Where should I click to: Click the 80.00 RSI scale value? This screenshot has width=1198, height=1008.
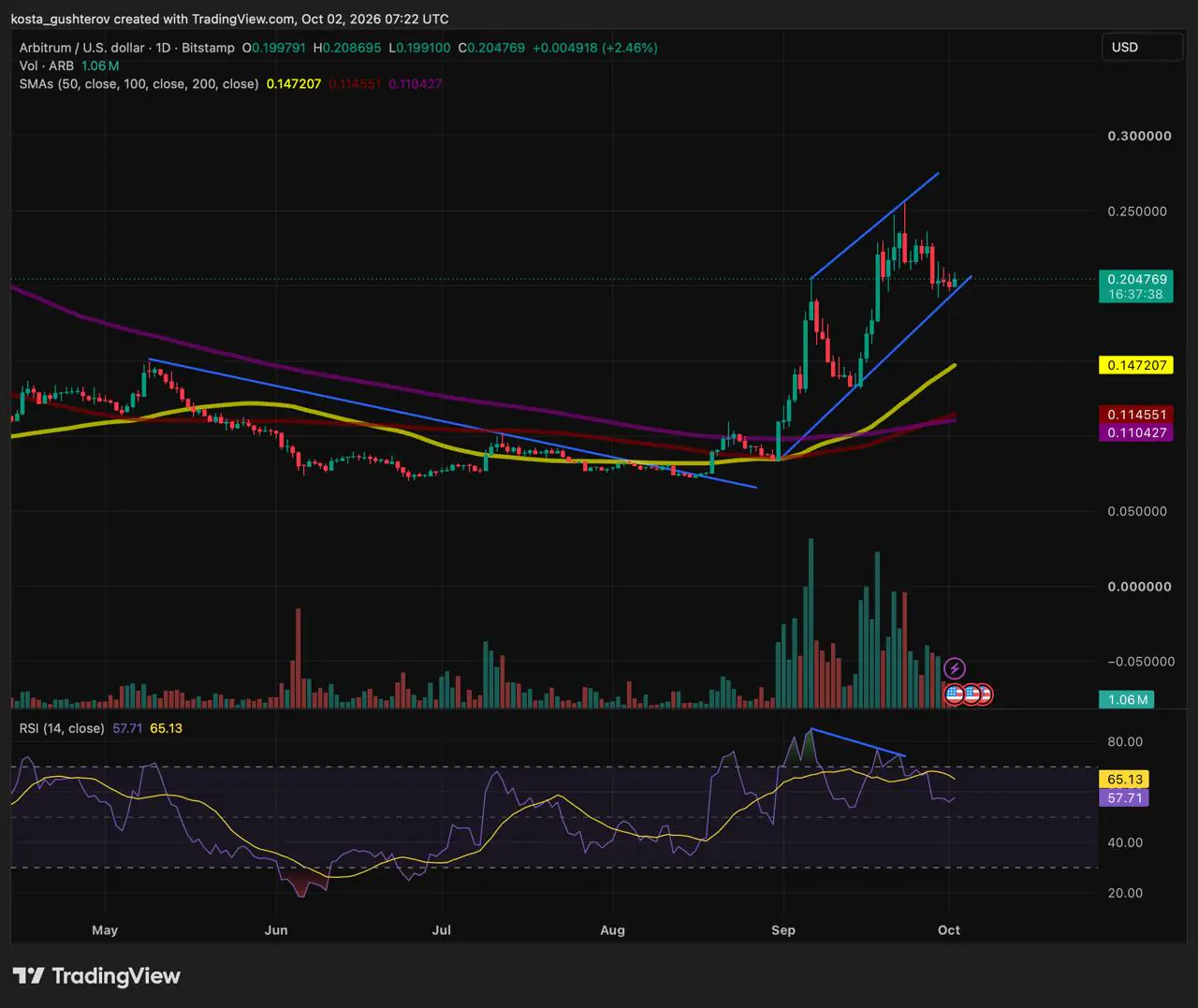tap(1125, 741)
